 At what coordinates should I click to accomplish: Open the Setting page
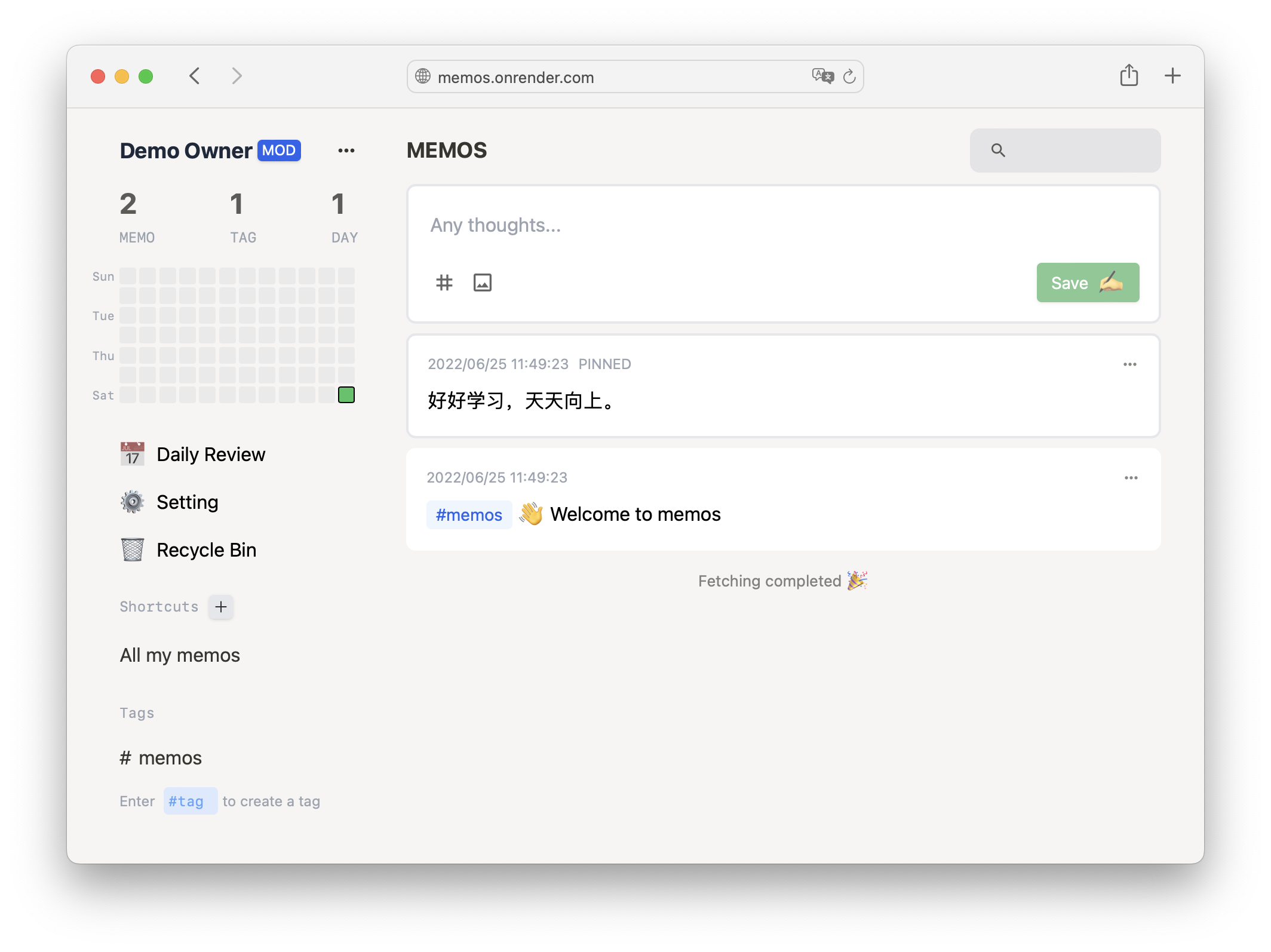point(187,502)
